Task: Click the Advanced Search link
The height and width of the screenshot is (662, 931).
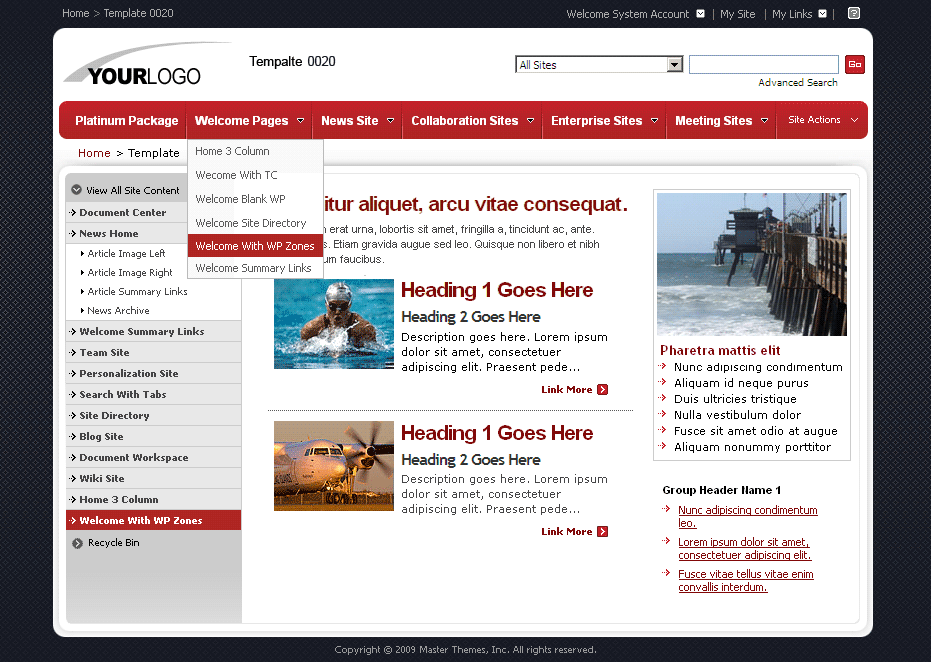Action: click(797, 82)
